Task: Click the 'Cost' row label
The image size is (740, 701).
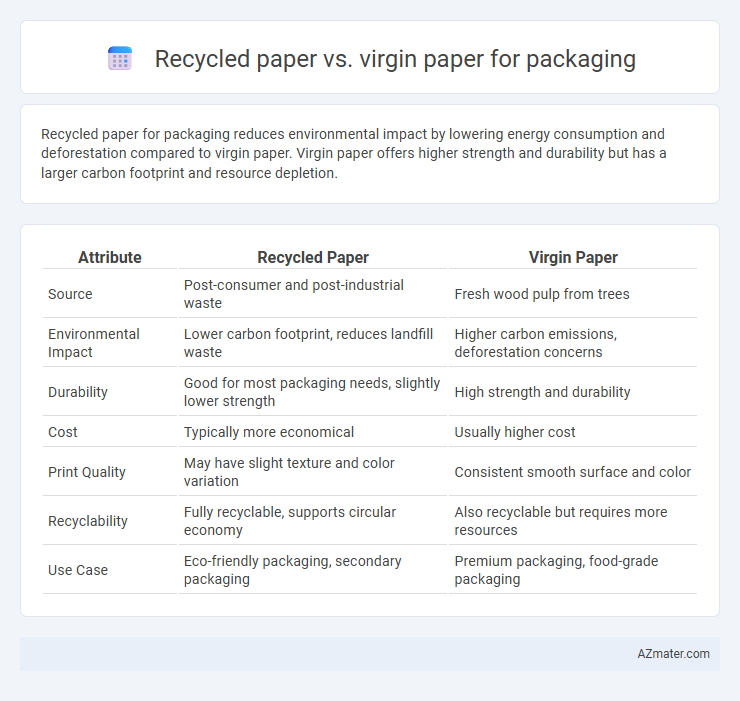Action: (x=63, y=432)
